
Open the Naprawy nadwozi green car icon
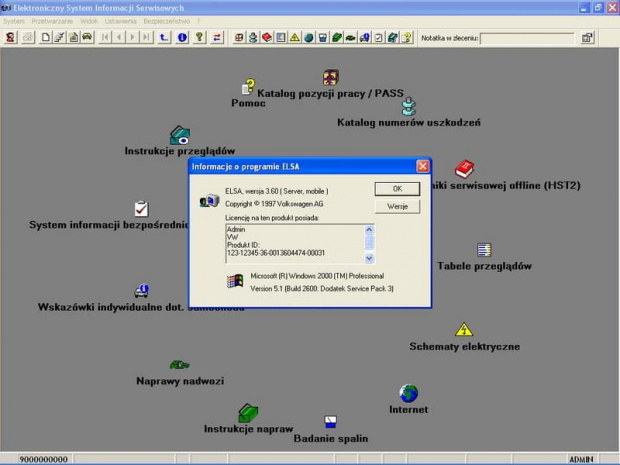(x=180, y=365)
